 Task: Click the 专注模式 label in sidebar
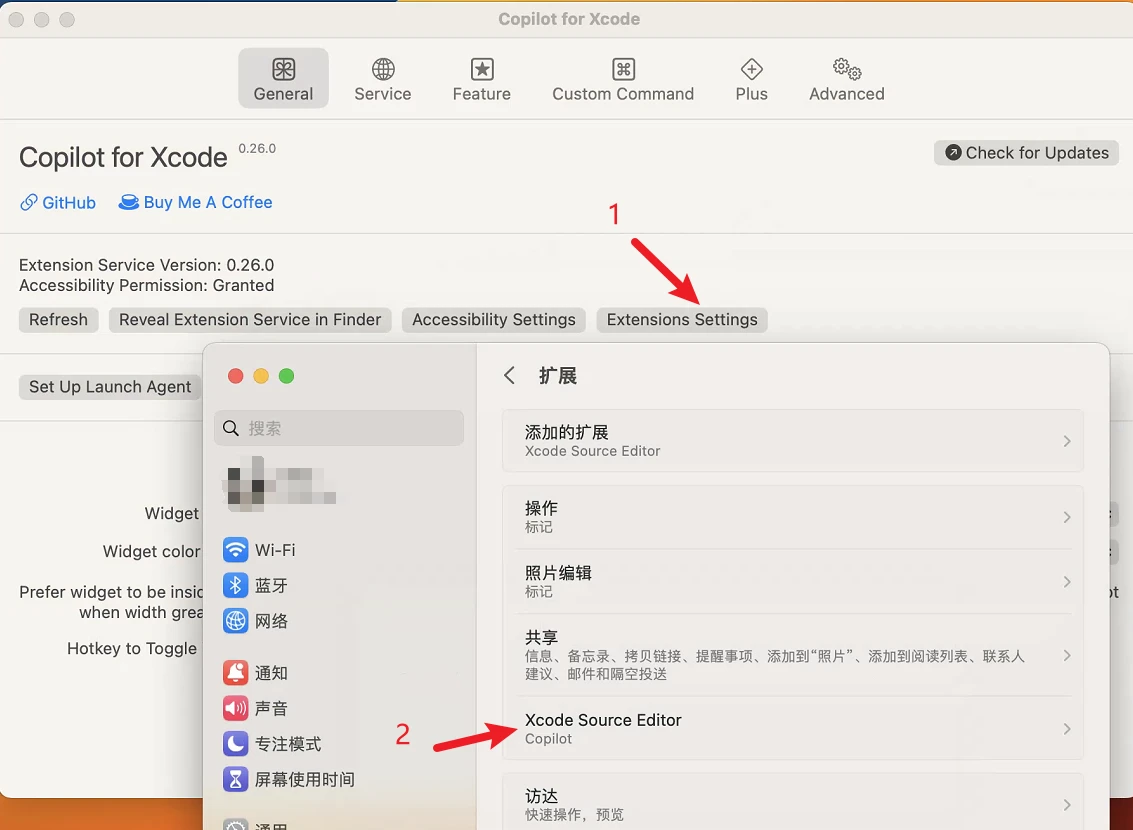click(x=288, y=744)
